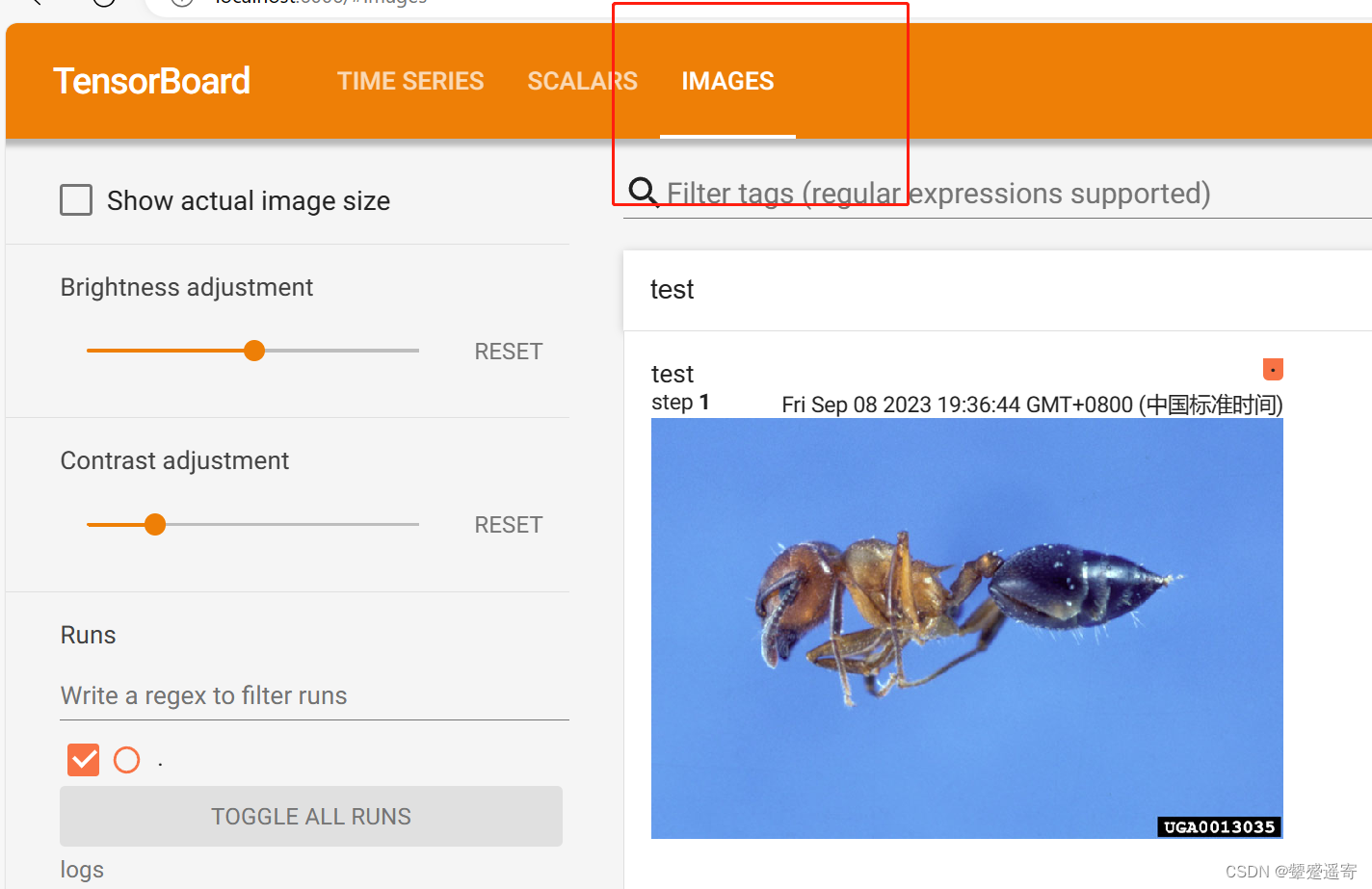Click the Brightness adjustment label
The height and width of the screenshot is (889, 1372).
click(187, 287)
